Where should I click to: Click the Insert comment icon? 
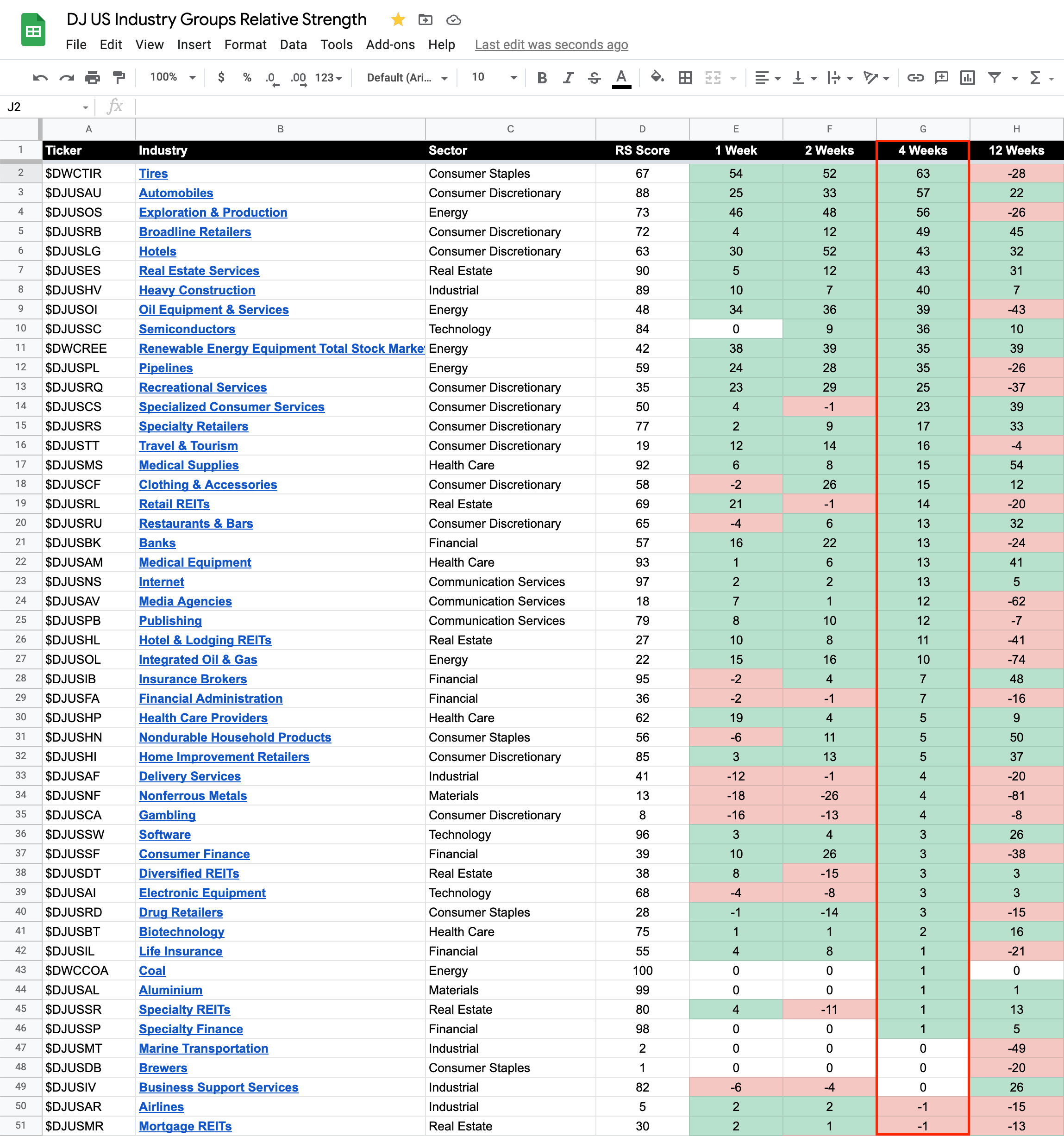[x=941, y=78]
